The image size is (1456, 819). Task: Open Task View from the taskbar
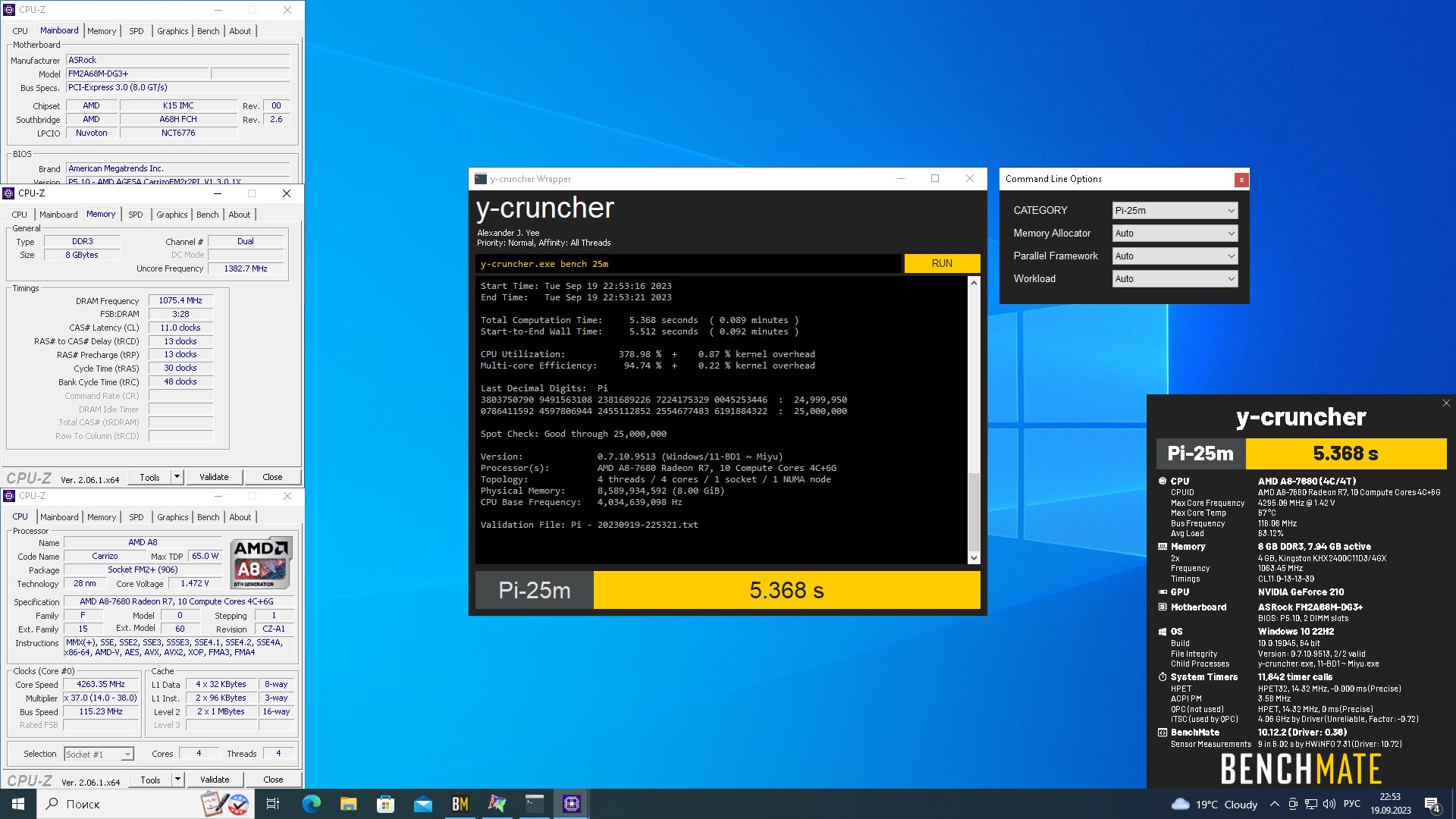273,804
